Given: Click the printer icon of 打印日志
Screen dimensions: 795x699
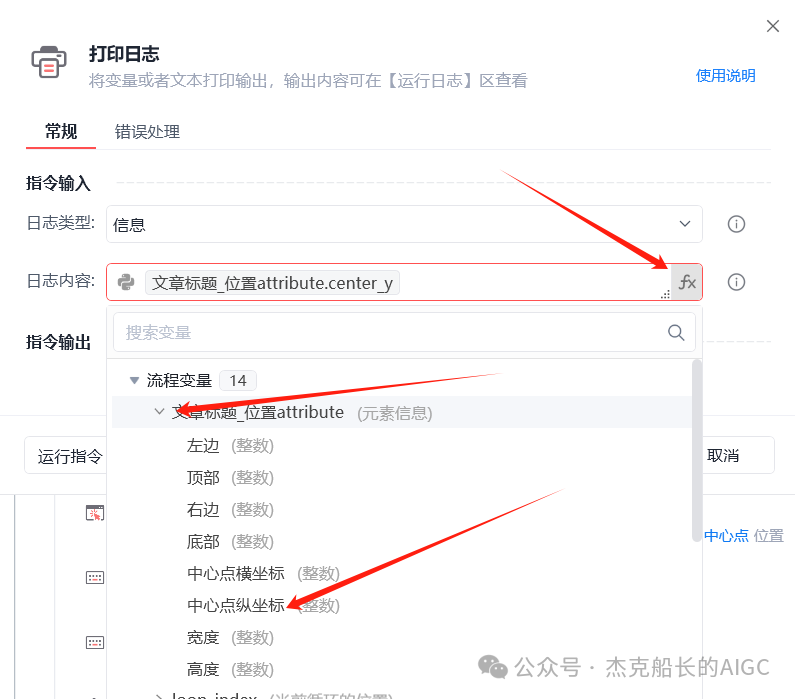Looking at the screenshot, I should coord(49,62).
